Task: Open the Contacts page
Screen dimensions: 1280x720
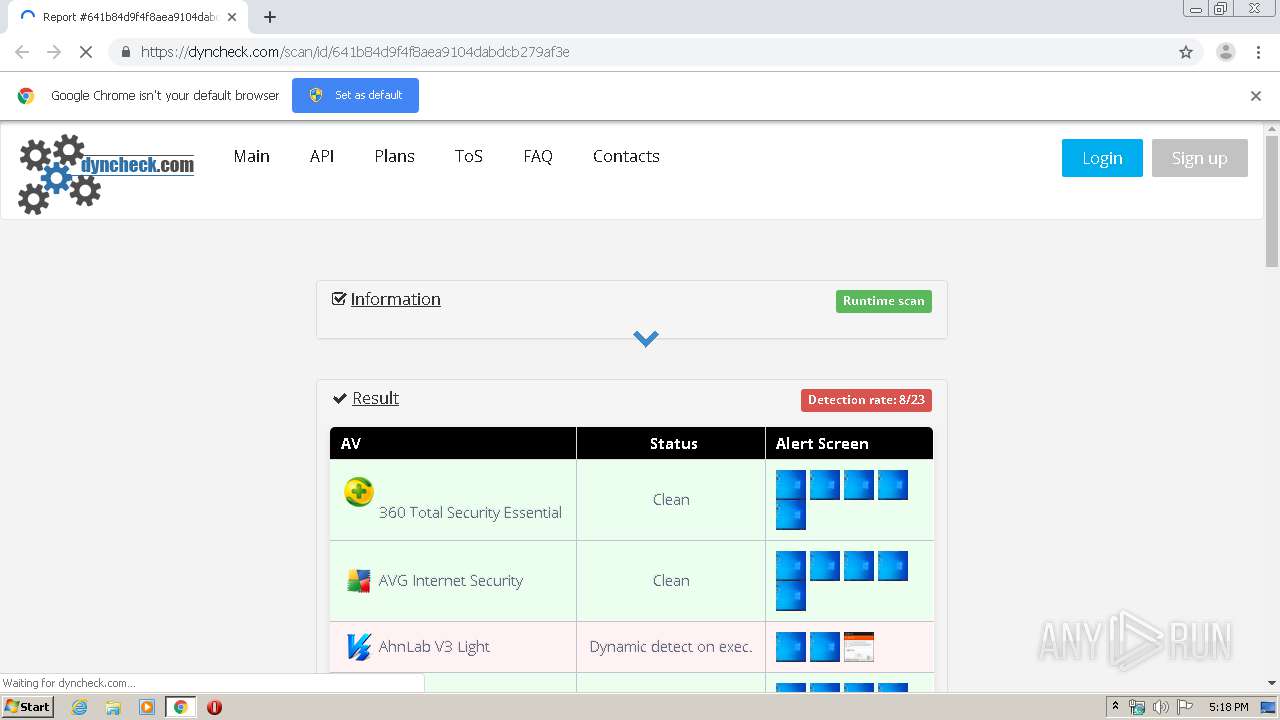Action: click(x=626, y=156)
